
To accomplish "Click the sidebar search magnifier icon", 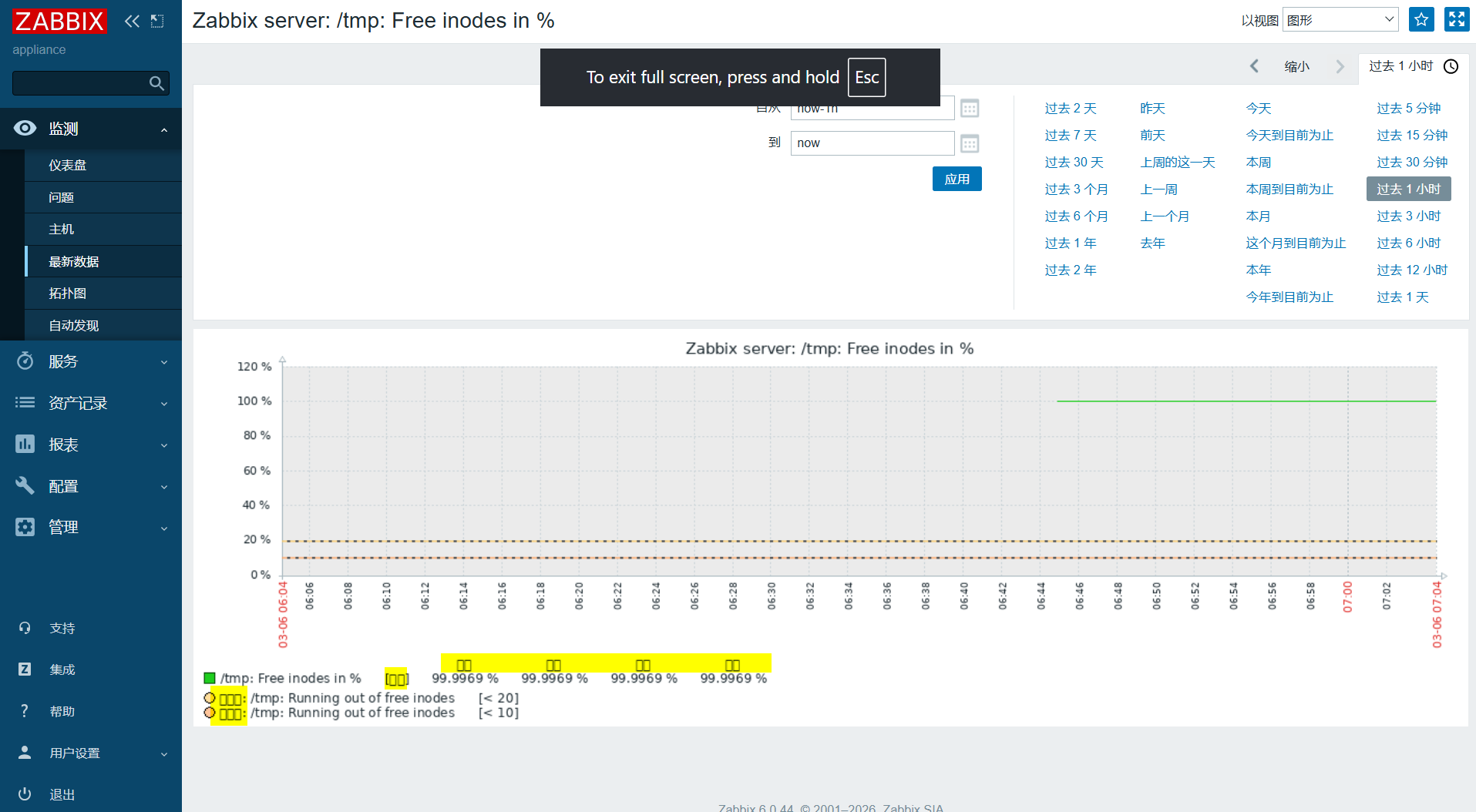I will tap(156, 83).
